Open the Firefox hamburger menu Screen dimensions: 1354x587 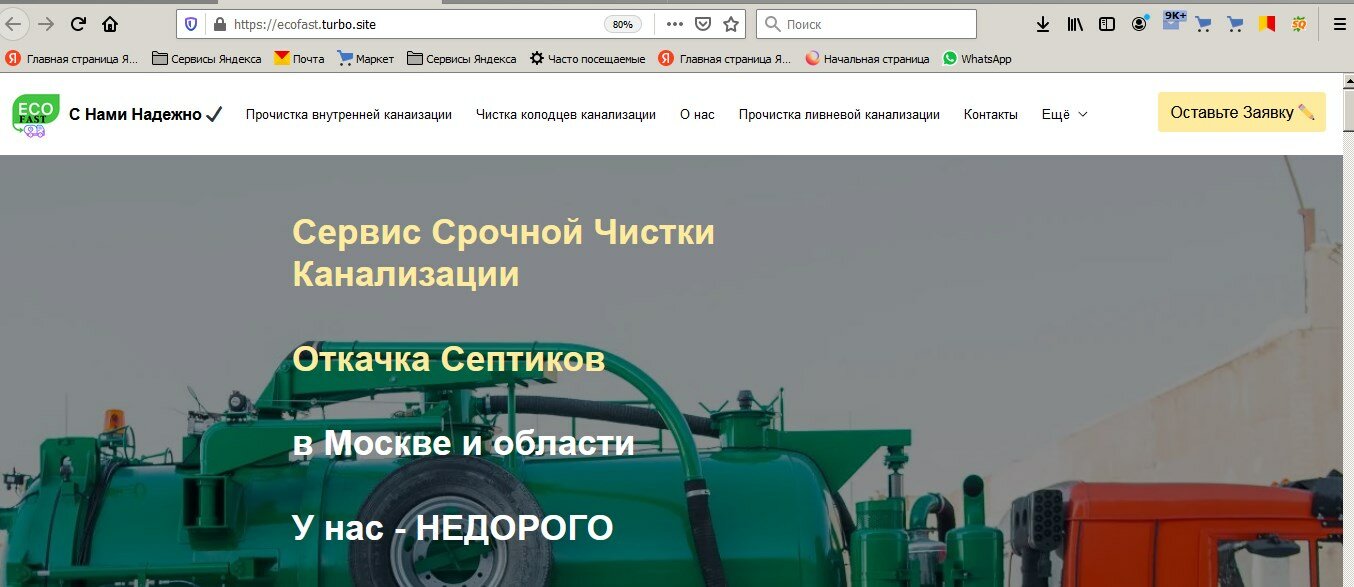coord(1340,24)
